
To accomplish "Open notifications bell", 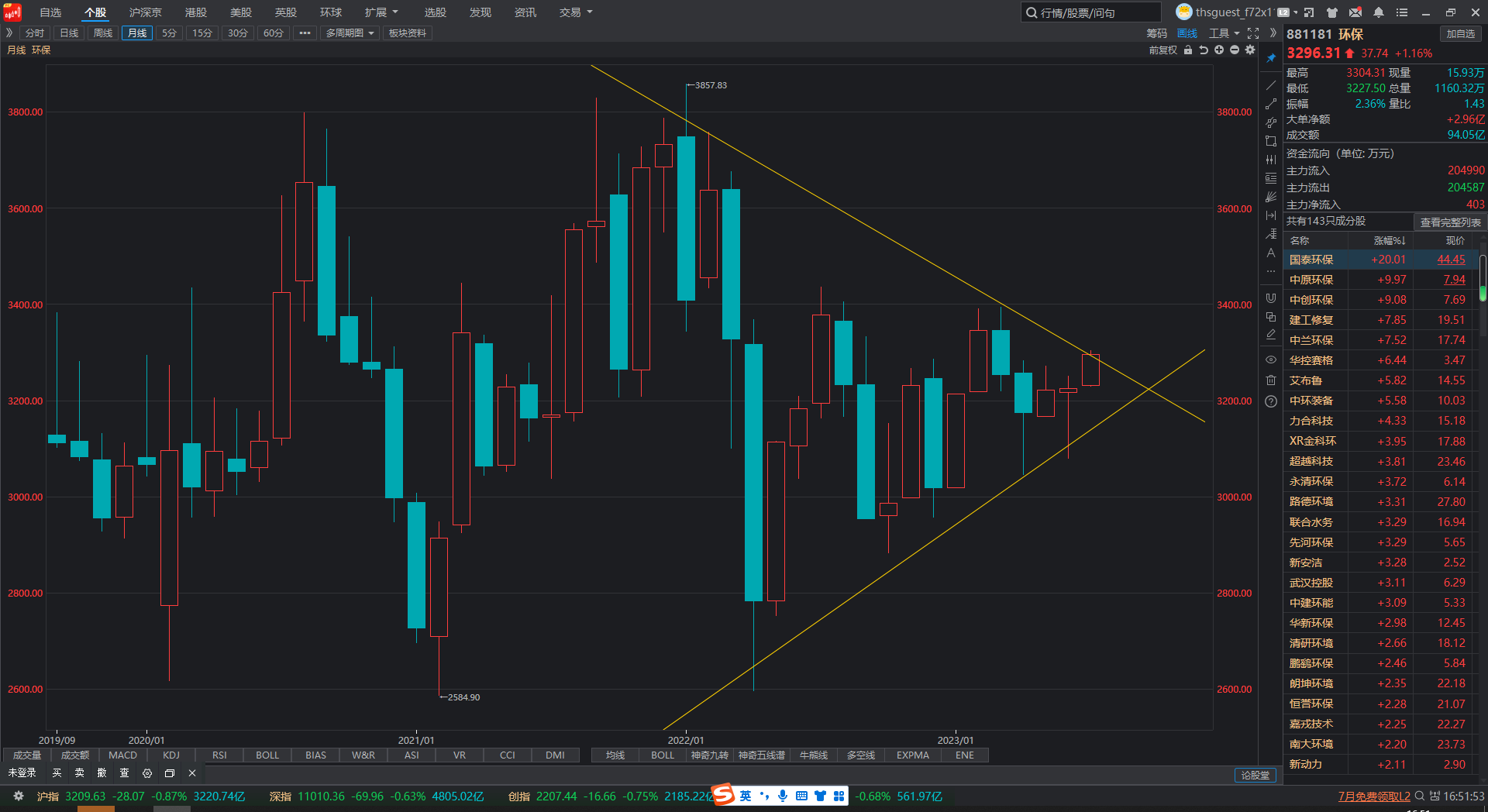I will pyautogui.click(x=1379, y=12).
